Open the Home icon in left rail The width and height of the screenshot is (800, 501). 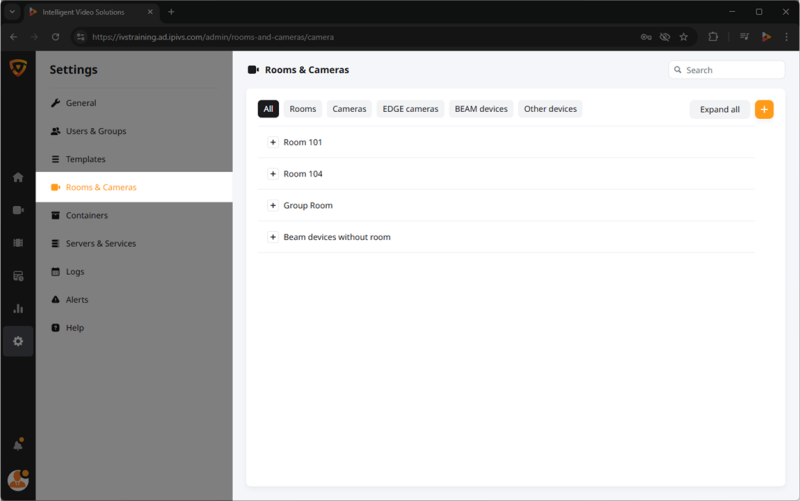[x=18, y=177]
